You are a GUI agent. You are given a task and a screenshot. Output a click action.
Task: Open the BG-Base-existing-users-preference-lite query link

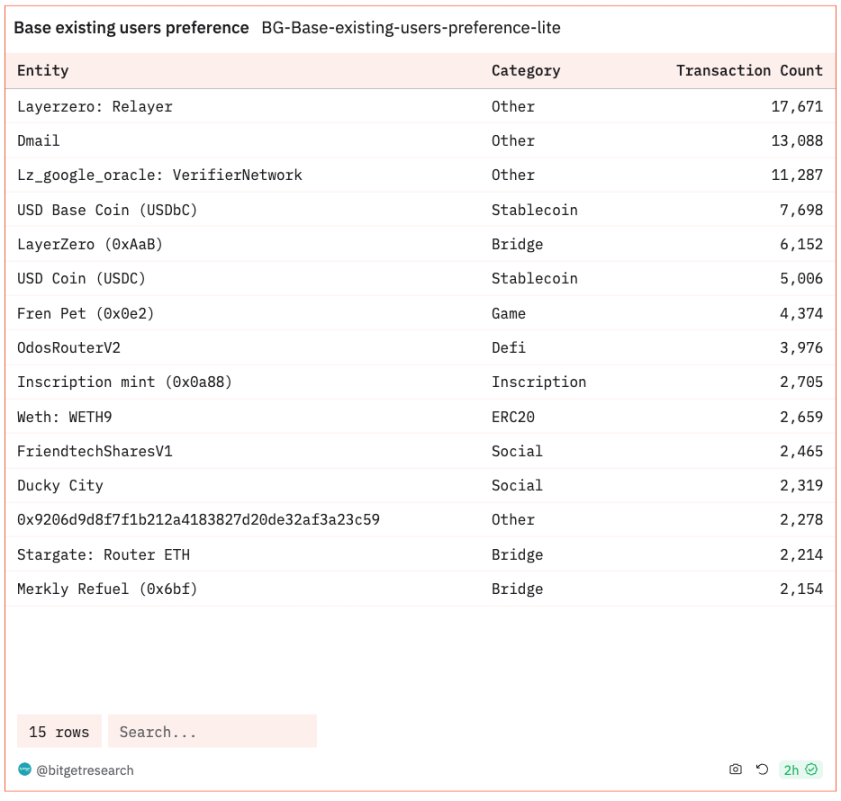tap(410, 28)
